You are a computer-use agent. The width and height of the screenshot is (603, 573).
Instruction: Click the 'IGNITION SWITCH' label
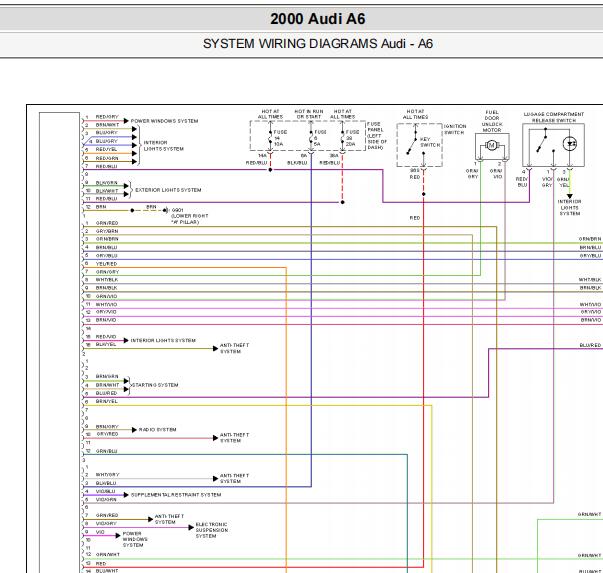(455, 129)
